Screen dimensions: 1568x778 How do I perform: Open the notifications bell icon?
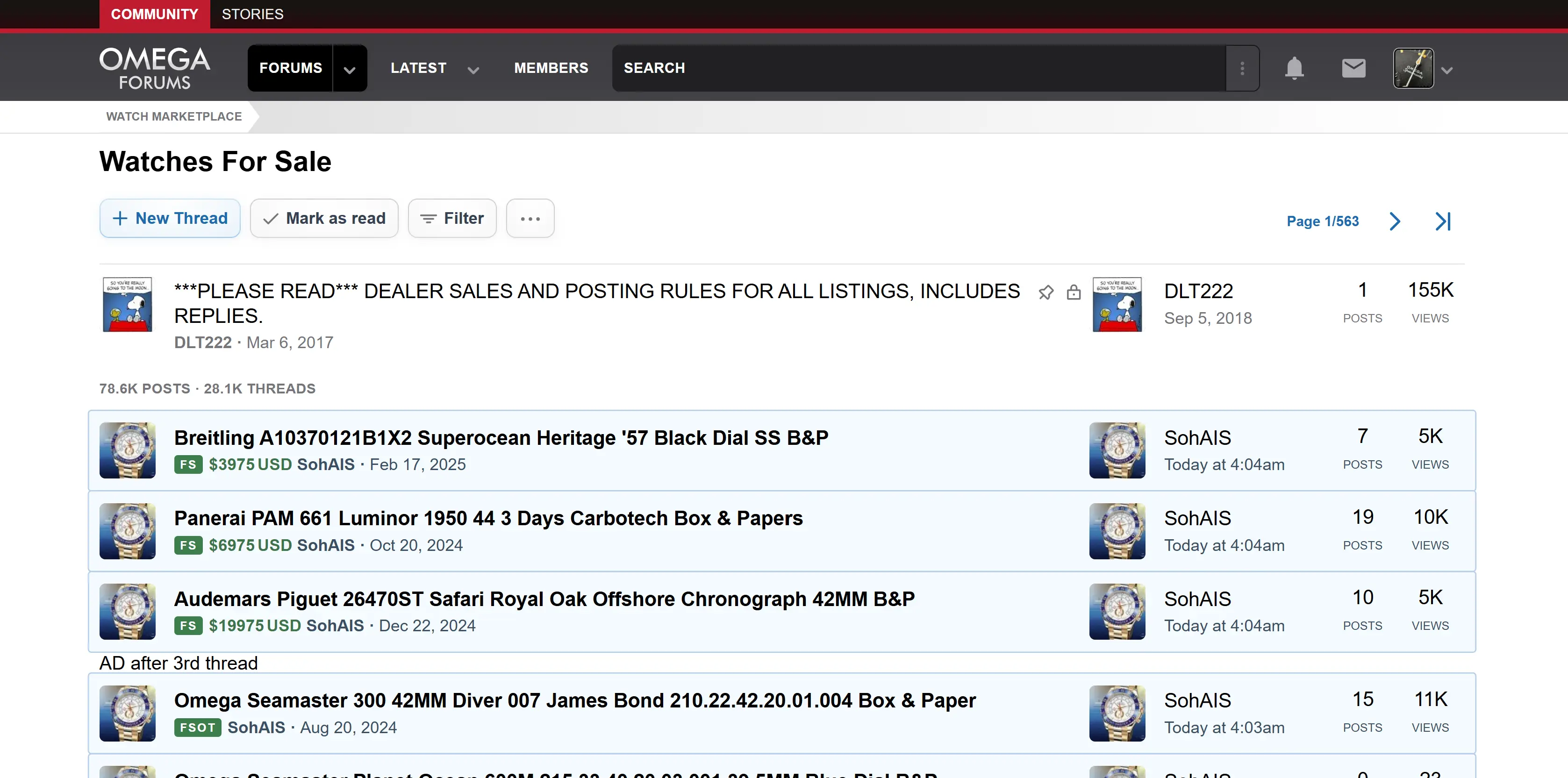coord(1294,68)
